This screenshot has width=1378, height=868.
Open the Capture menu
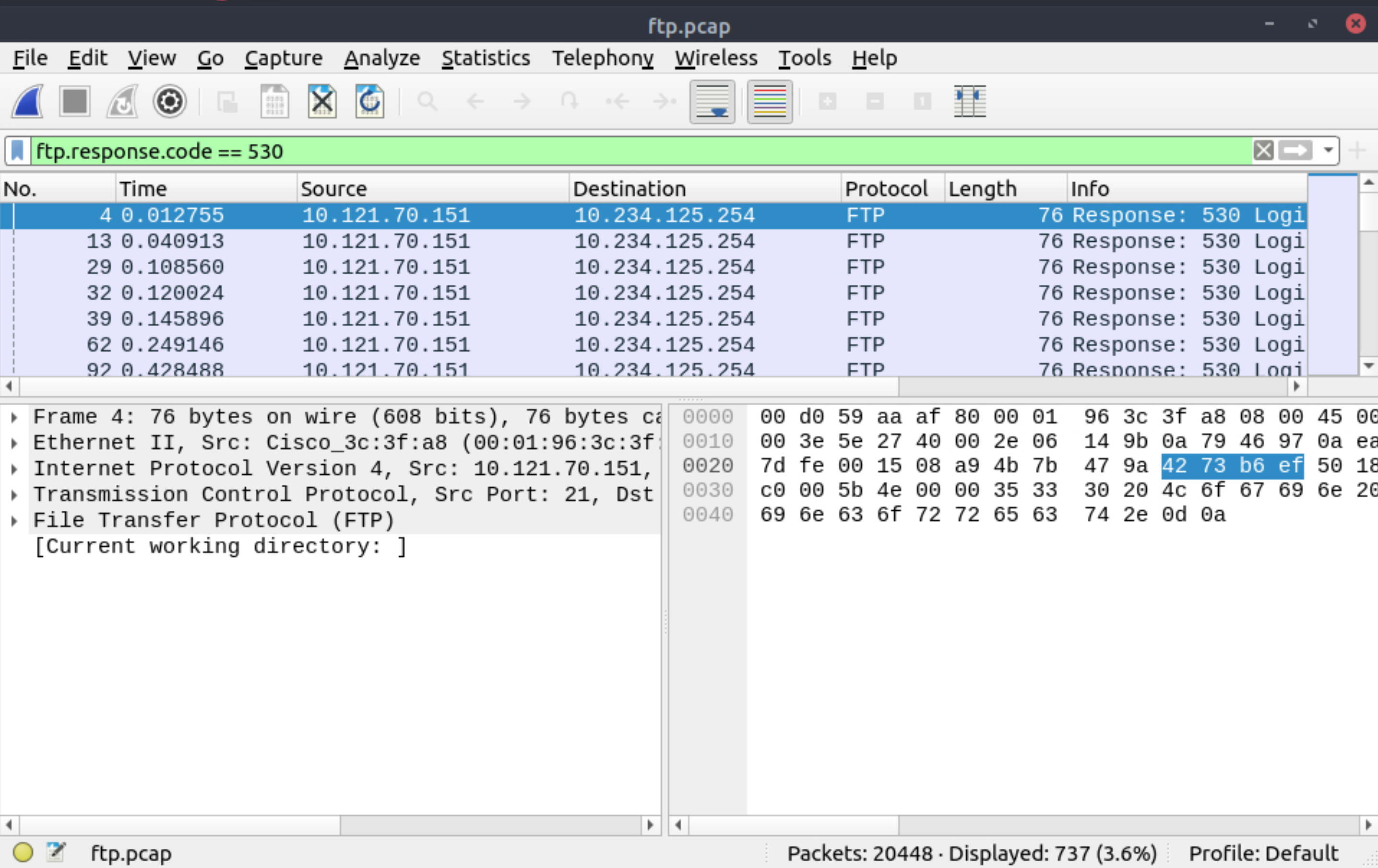(x=283, y=58)
